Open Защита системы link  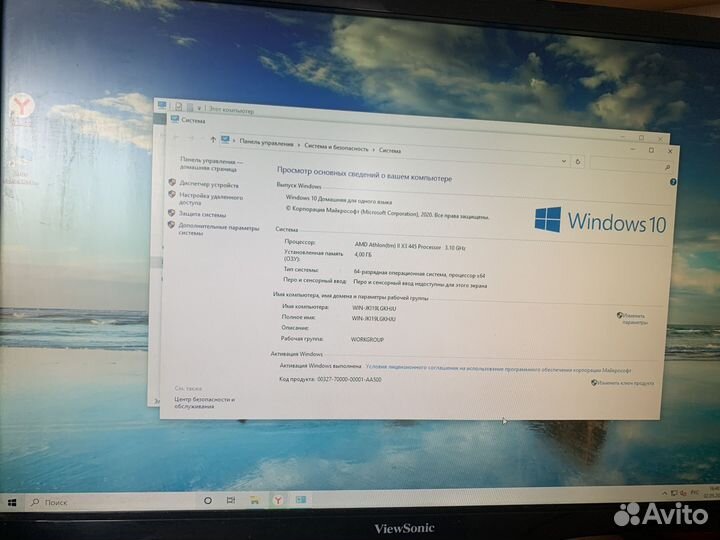click(202, 214)
